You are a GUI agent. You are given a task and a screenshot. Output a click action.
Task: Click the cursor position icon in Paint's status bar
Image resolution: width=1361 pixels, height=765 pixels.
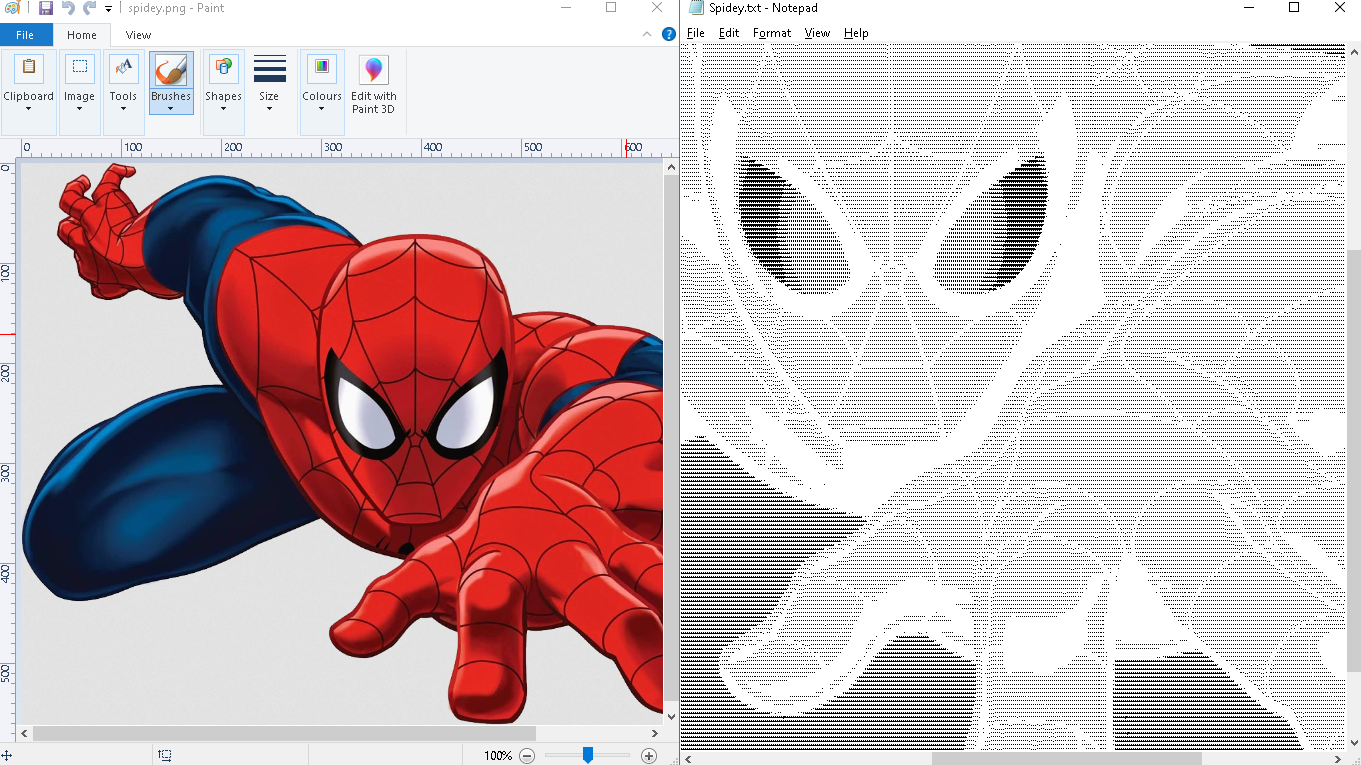tap(7, 756)
